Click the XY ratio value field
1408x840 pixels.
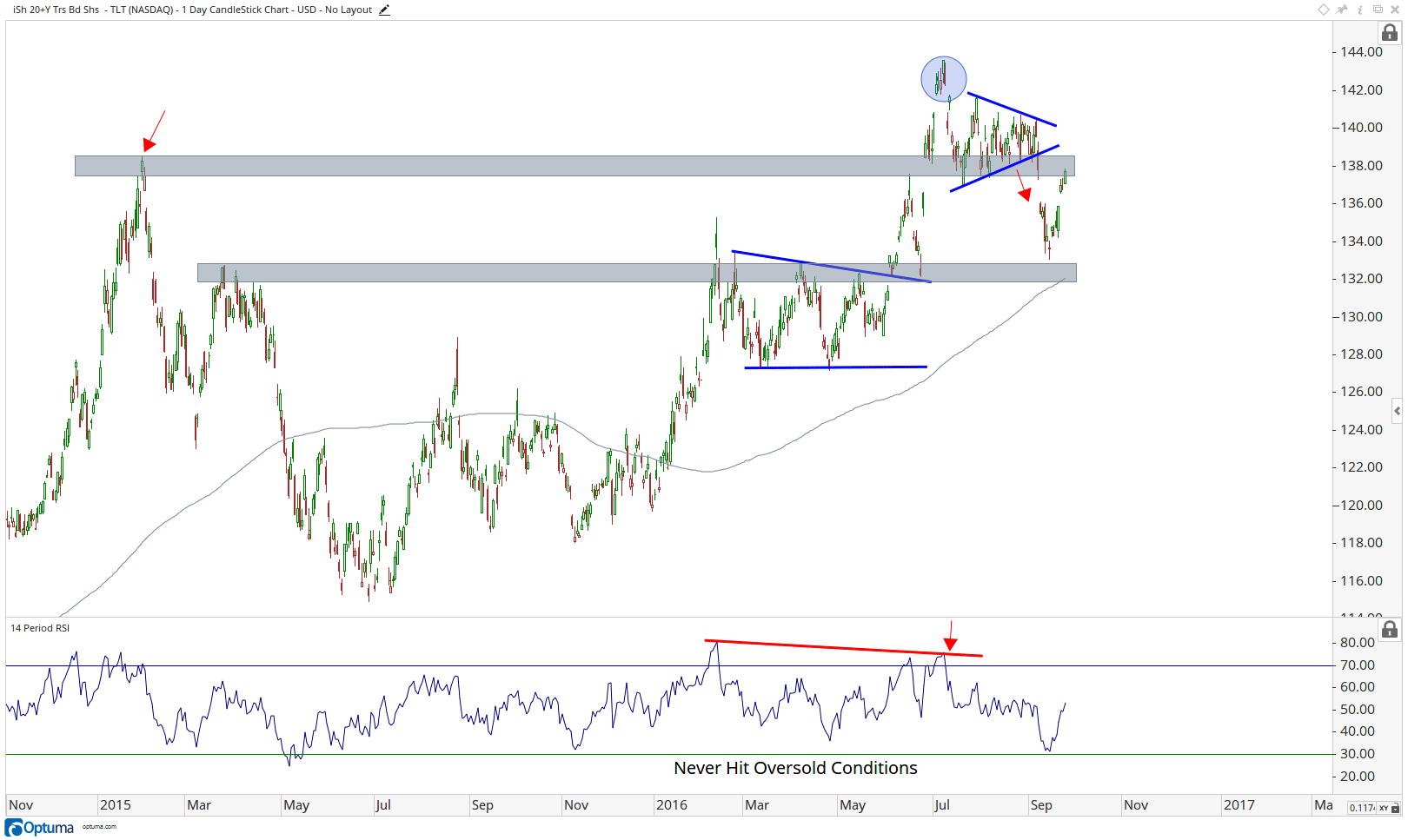pyautogui.click(x=1362, y=808)
